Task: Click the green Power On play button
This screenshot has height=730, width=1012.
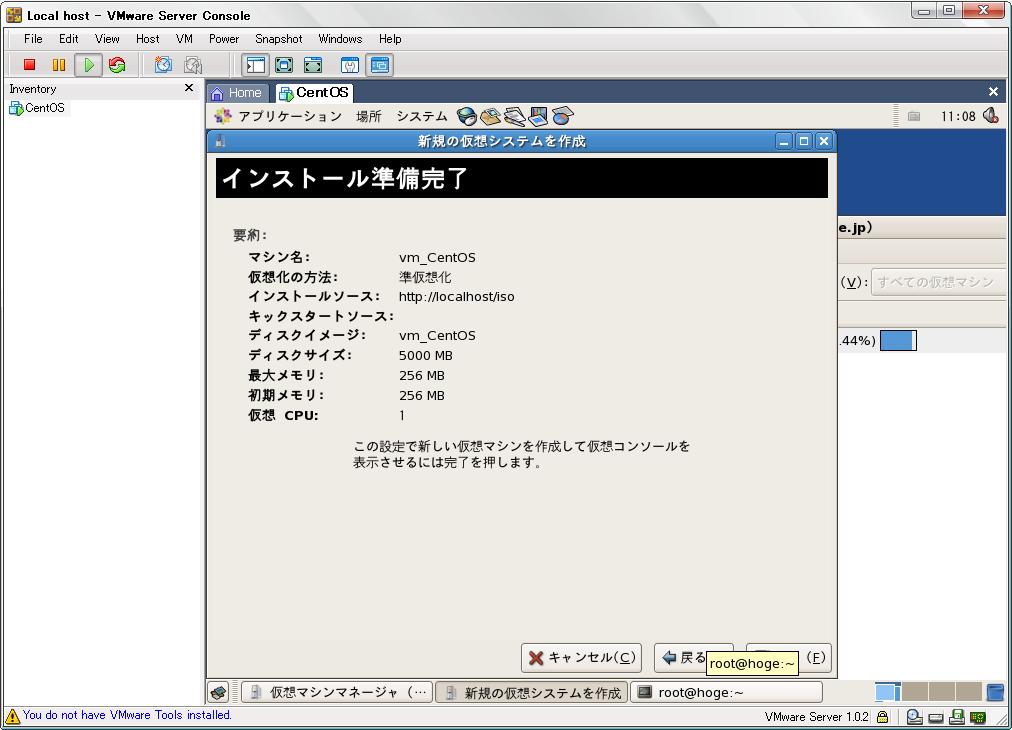Action: pyautogui.click(x=88, y=65)
